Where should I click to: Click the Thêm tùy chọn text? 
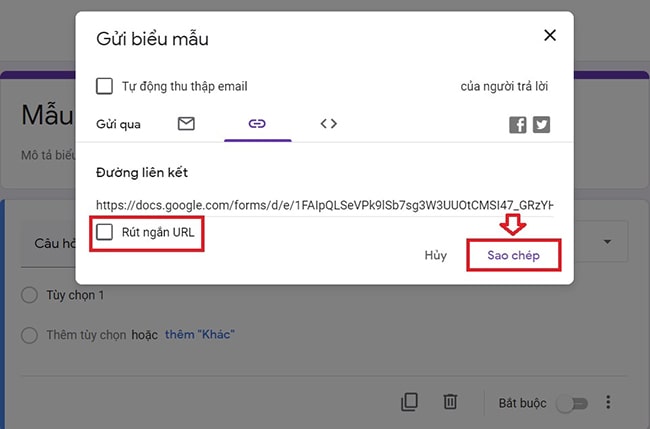[x=86, y=334]
